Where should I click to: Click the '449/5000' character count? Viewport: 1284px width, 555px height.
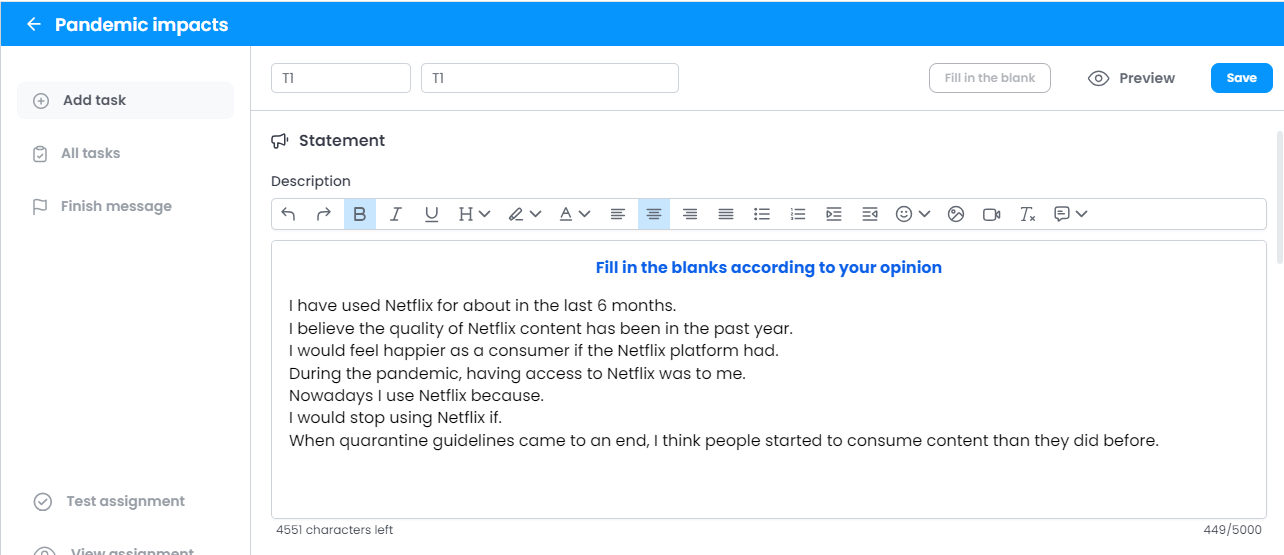1233,530
